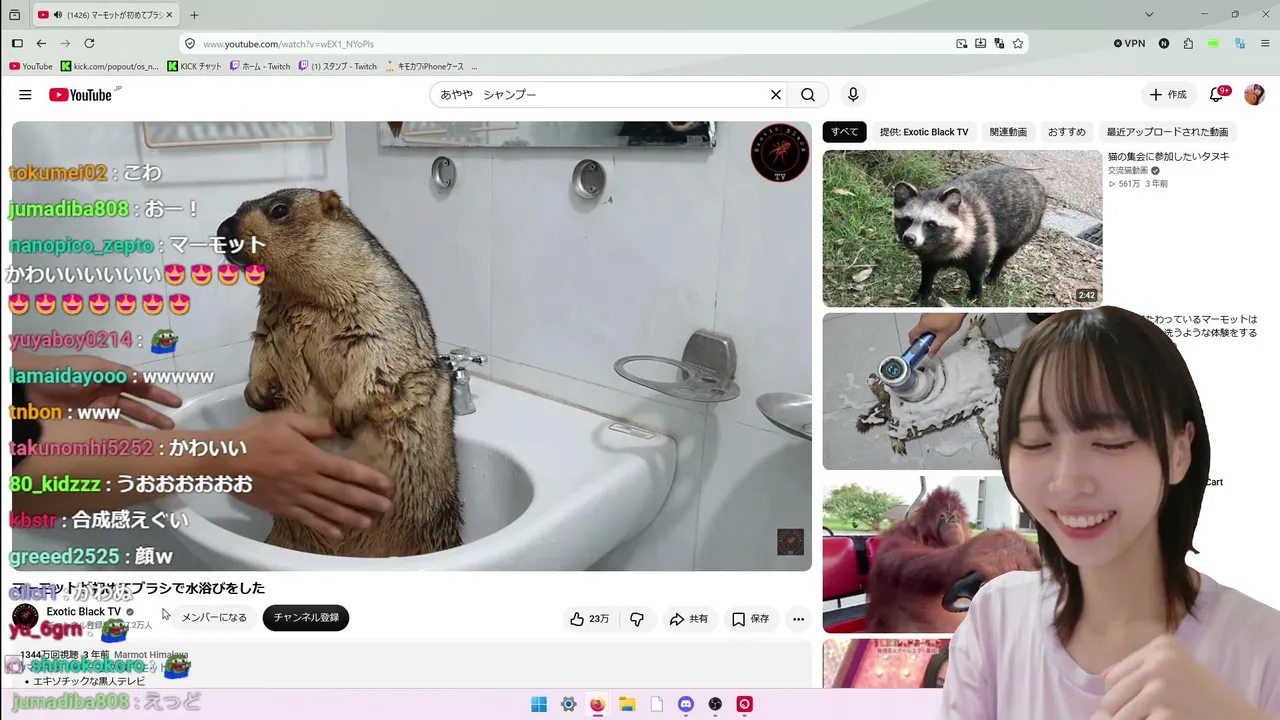Open the account avatar menu
The width and height of the screenshot is (1280, 720).
tap(1254, 95)
